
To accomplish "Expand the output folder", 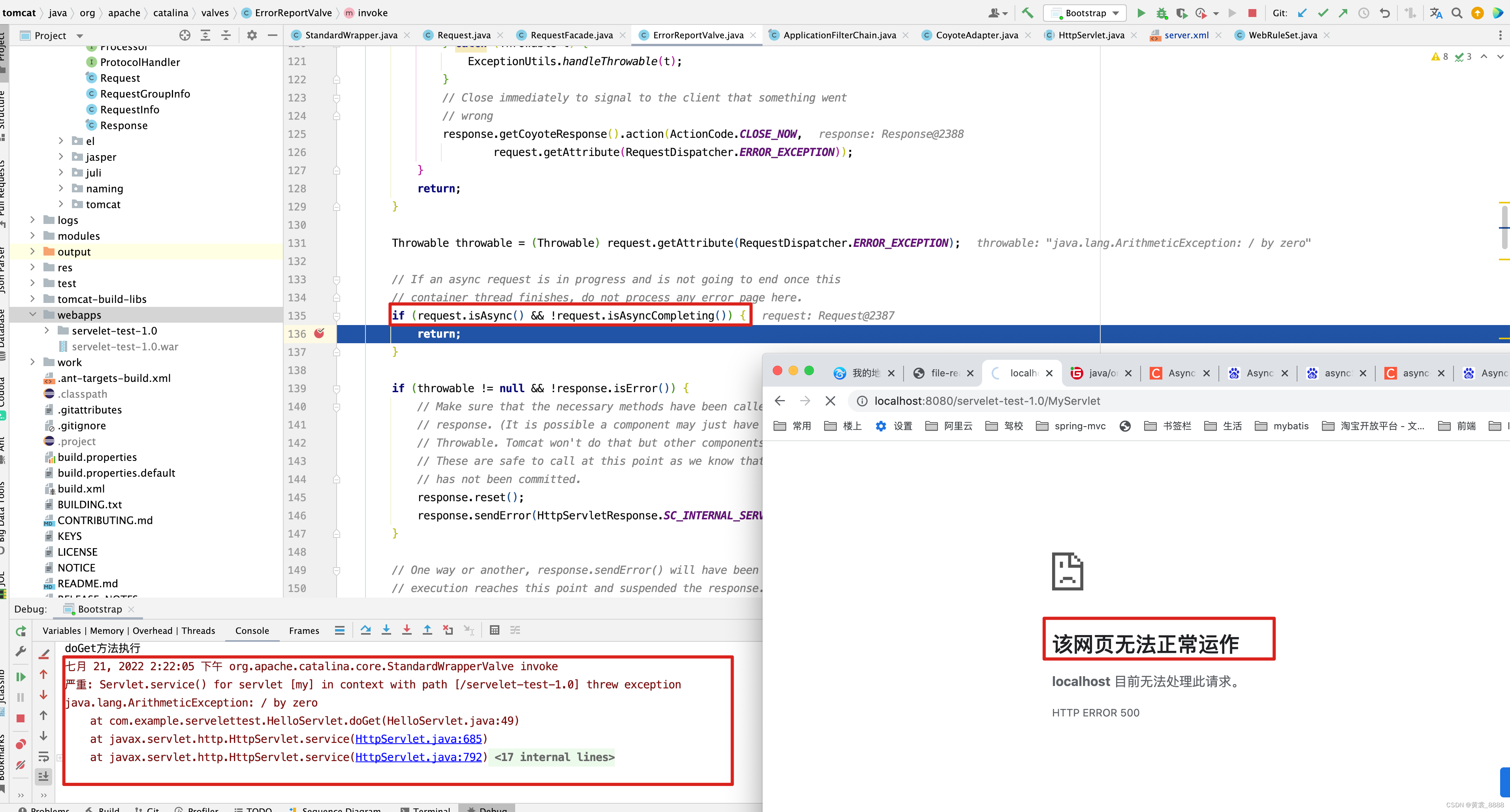I will pos(33,251).
